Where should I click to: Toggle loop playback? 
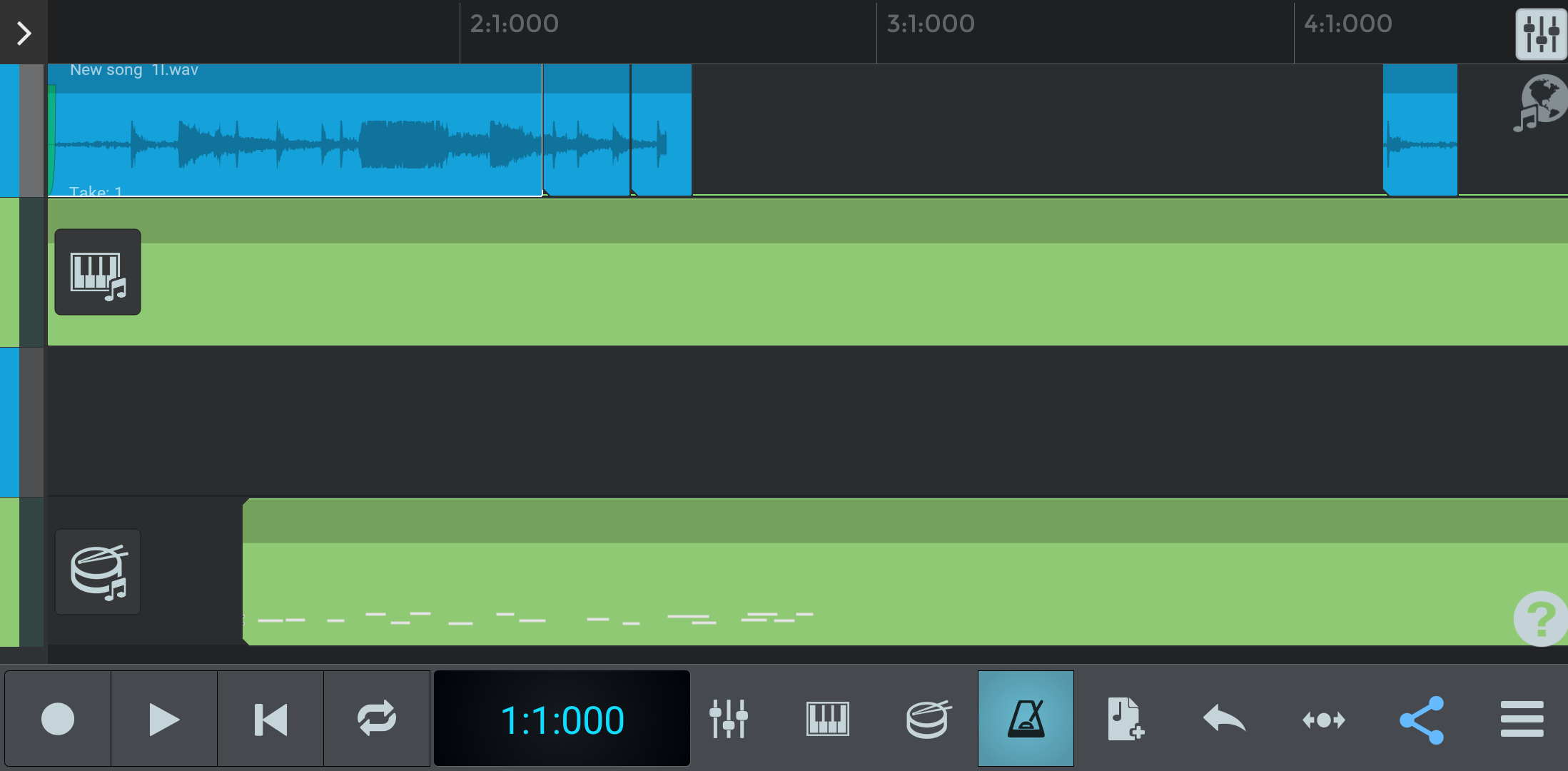(x=377, y=718)
